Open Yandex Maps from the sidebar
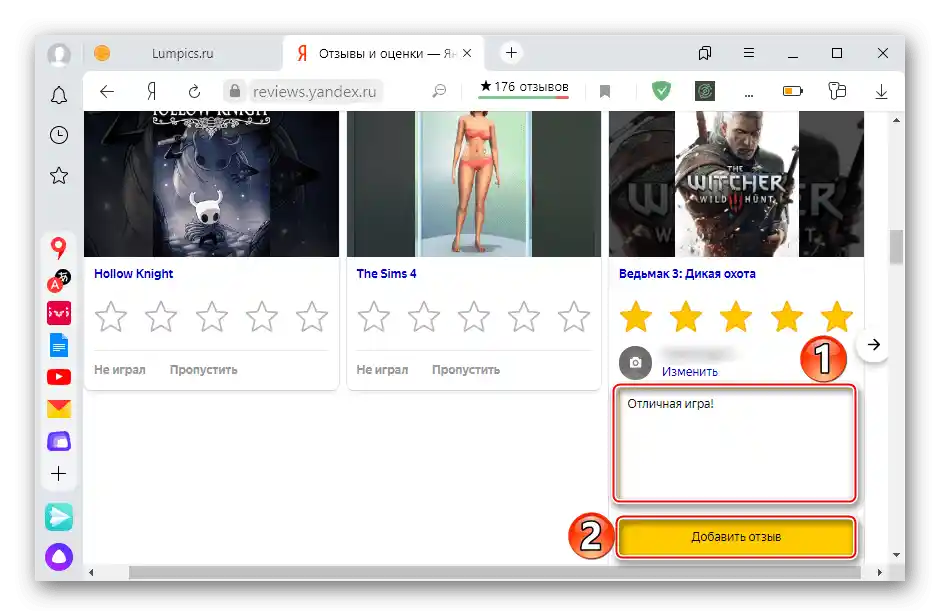 (58, 247)
